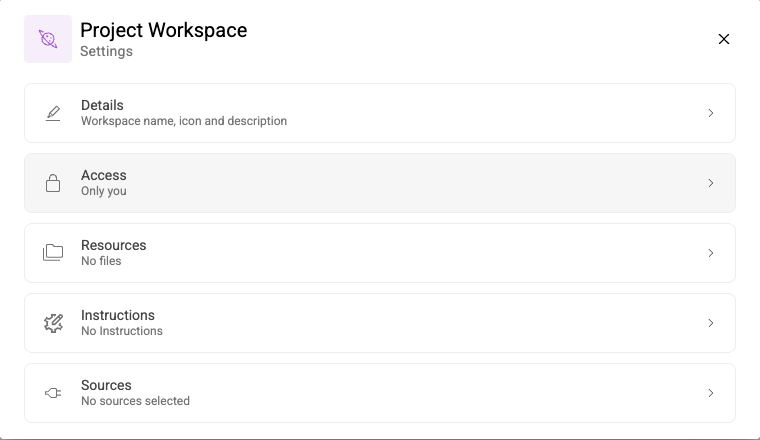Expand Resources using its right chevron
Viewport: 760px width, 440px height.
(711, 253)
